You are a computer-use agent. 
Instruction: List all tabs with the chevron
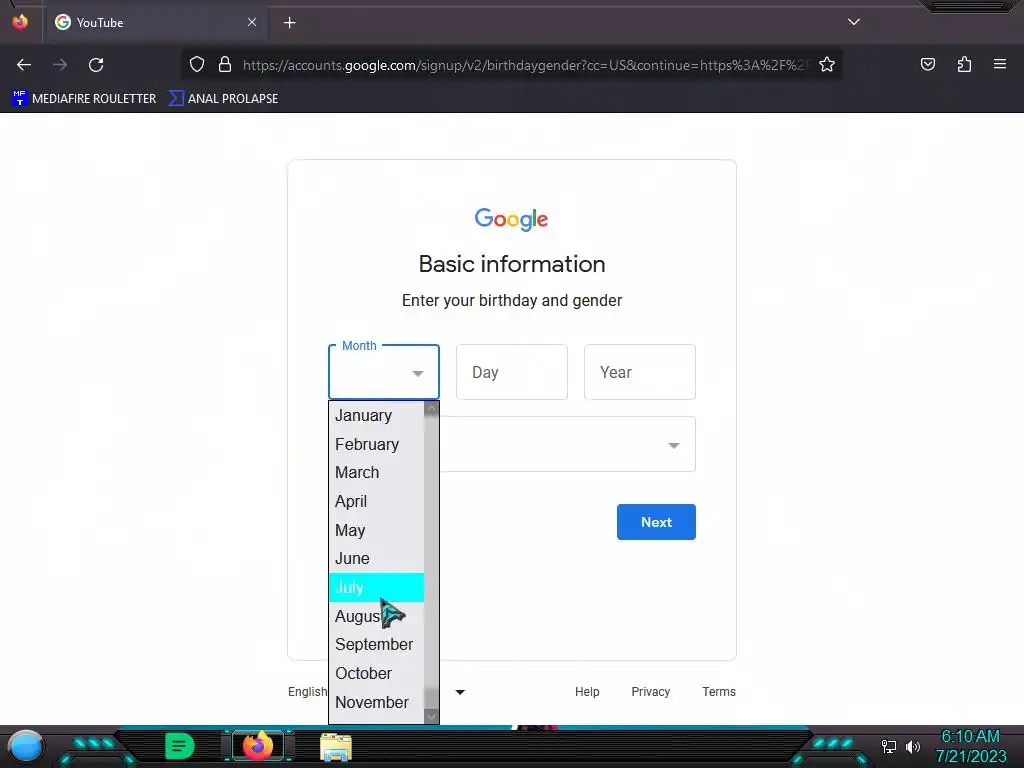[854, 22]
